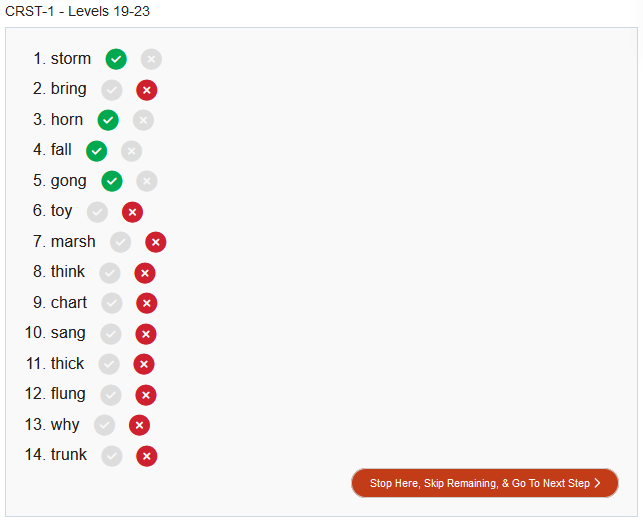This screenshot has width=643, height=520.
Task: Toggle green check for 'storm'
Action: click(116, 59)
